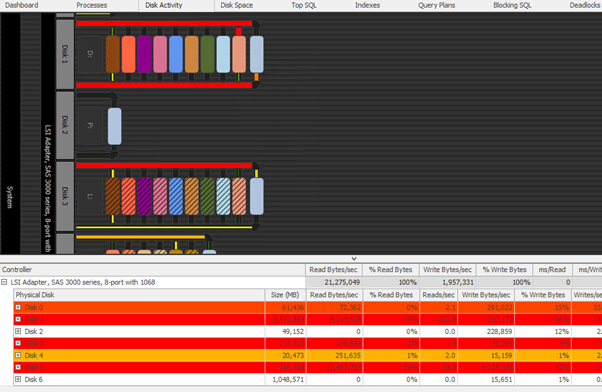Expand the Disk 0 row
Viewport: 602px width, 392px height.
click(18, 307)
